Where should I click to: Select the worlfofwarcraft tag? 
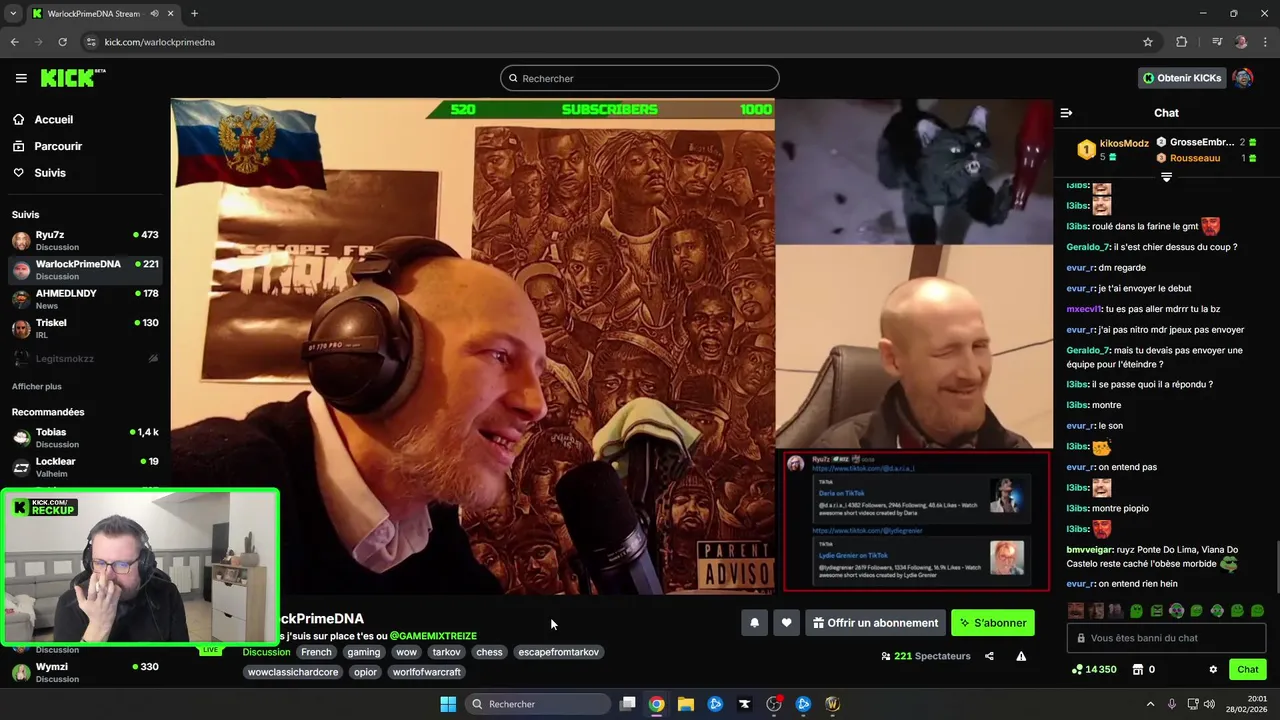tap(427, 672)
